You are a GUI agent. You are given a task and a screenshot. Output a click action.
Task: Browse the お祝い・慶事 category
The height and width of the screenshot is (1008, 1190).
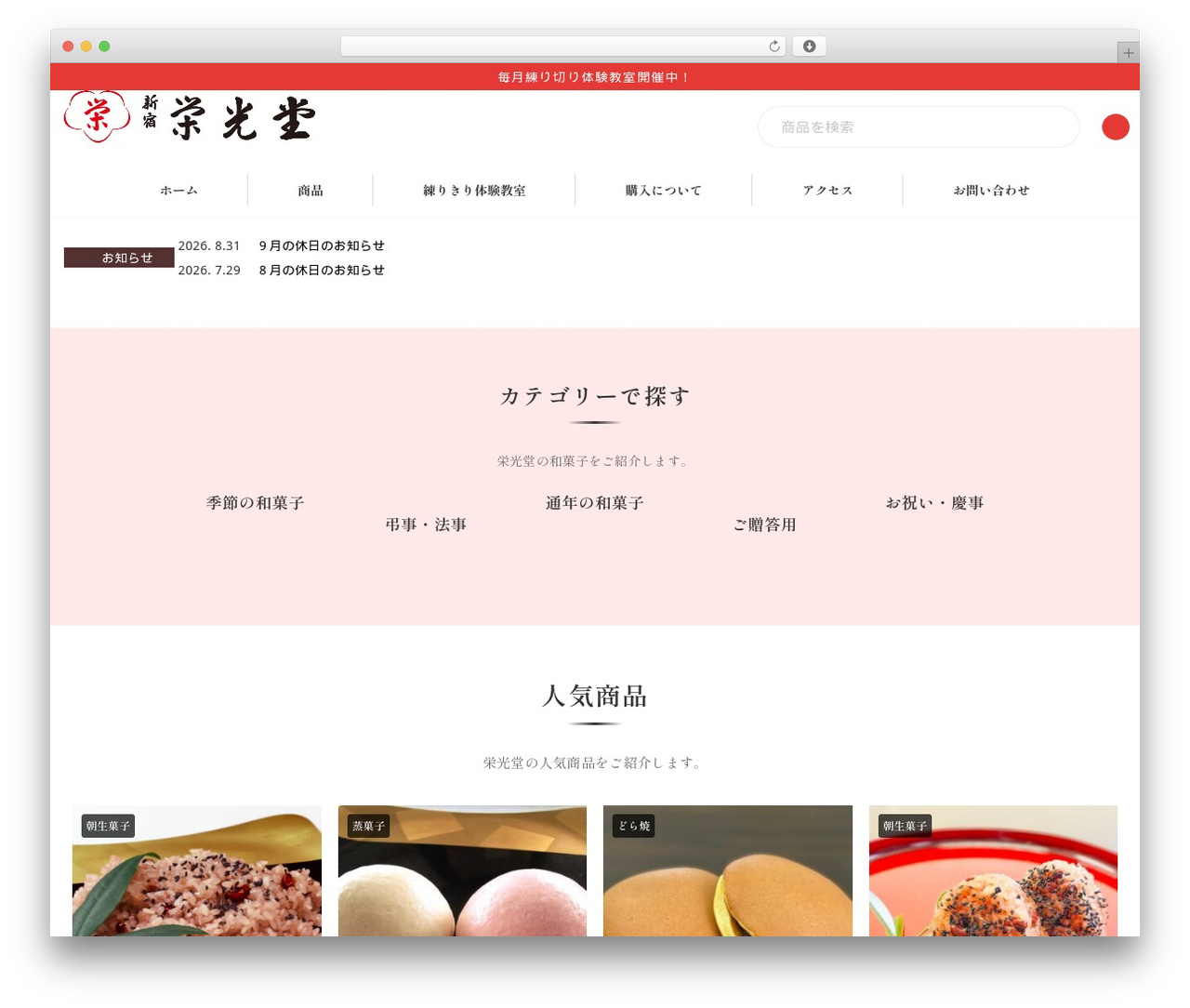[934, 503]
